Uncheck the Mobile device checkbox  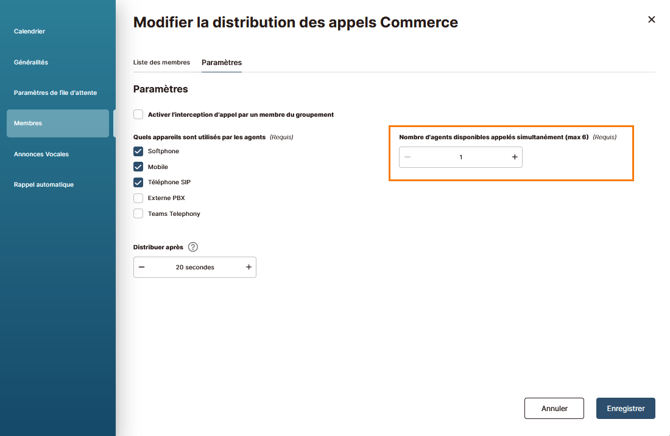tap(138, 167)
